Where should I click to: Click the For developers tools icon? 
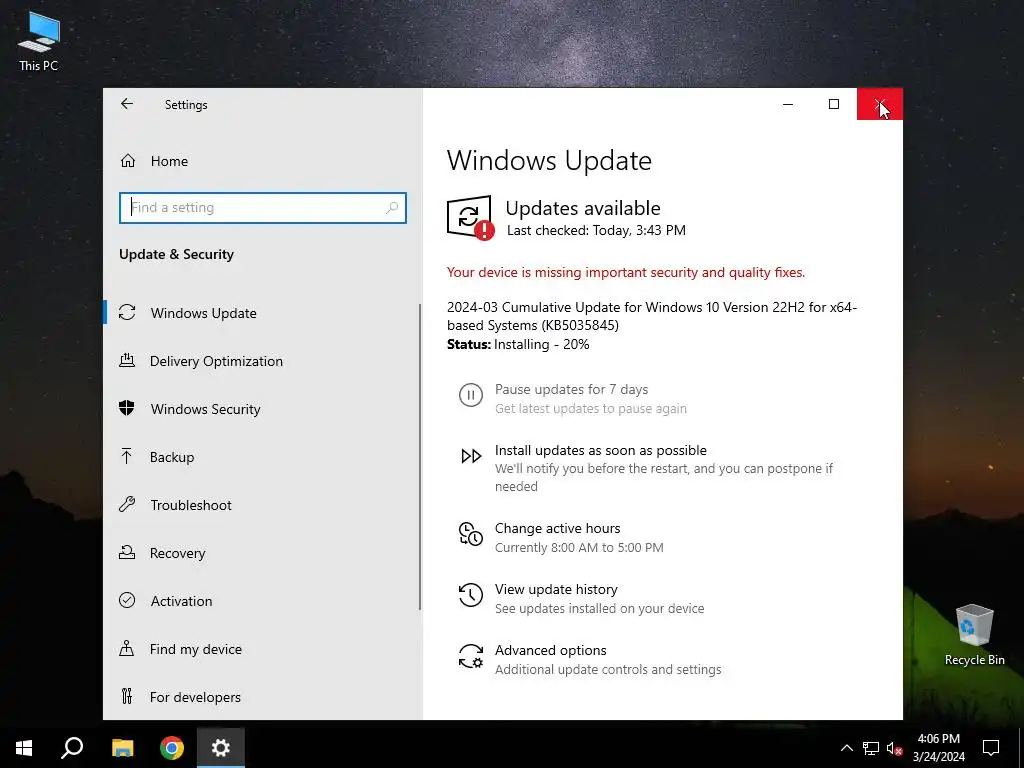coord(127,696)
